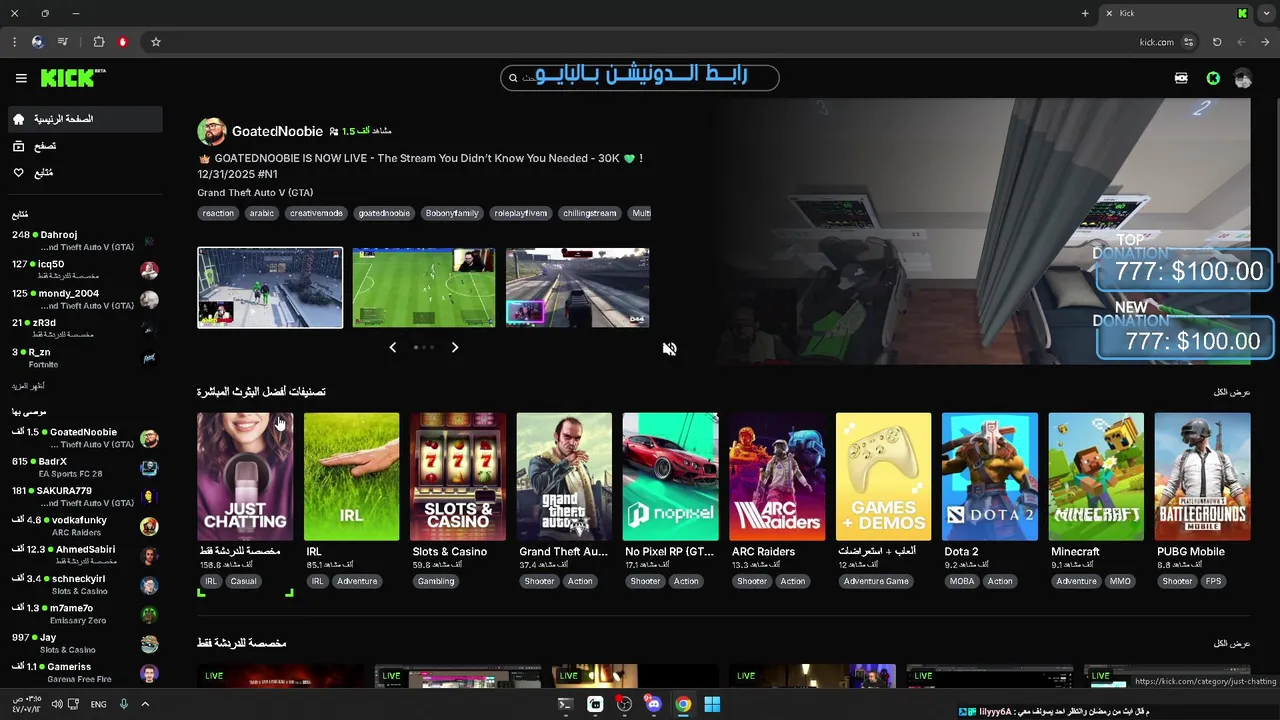Screen dimensions: 1280x720
Task: Open BadrX recommended channel
Action: (x=85, y=468)
